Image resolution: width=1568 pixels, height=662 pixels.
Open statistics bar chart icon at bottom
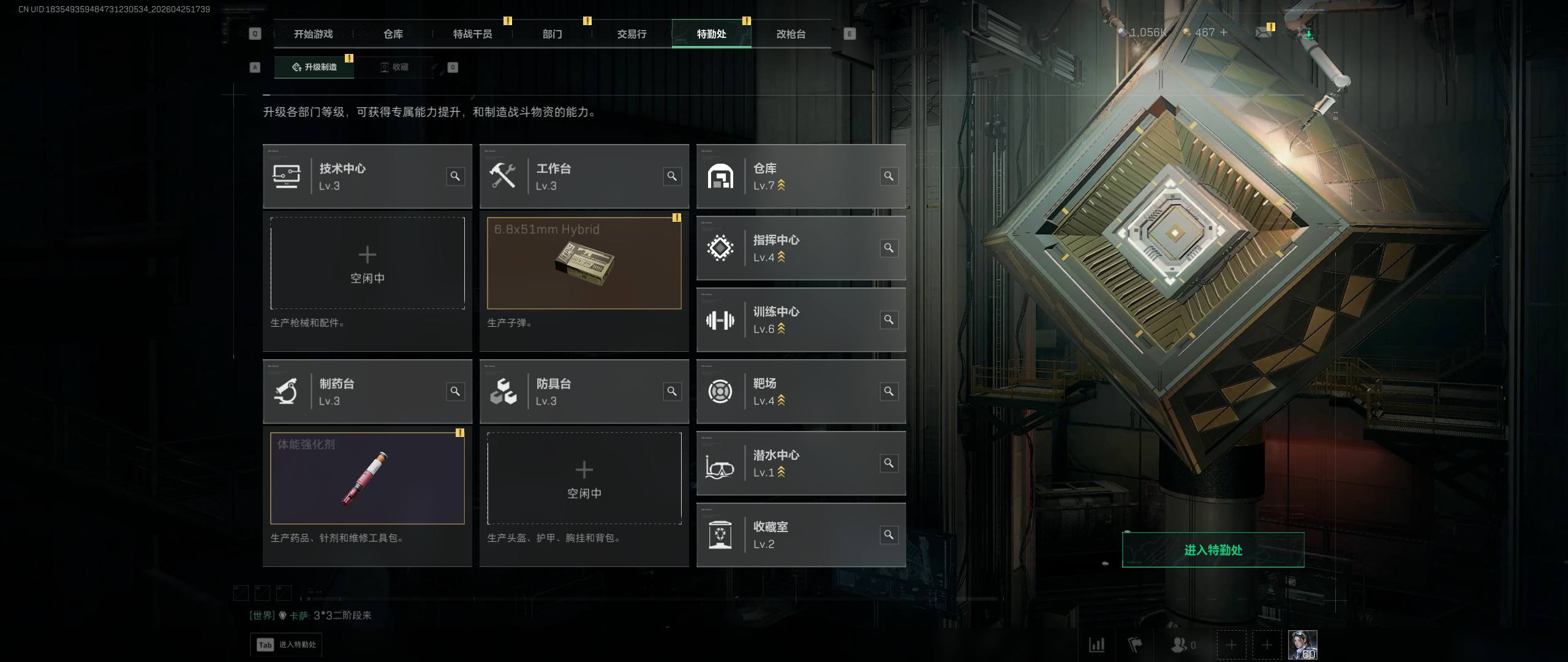1096,645
